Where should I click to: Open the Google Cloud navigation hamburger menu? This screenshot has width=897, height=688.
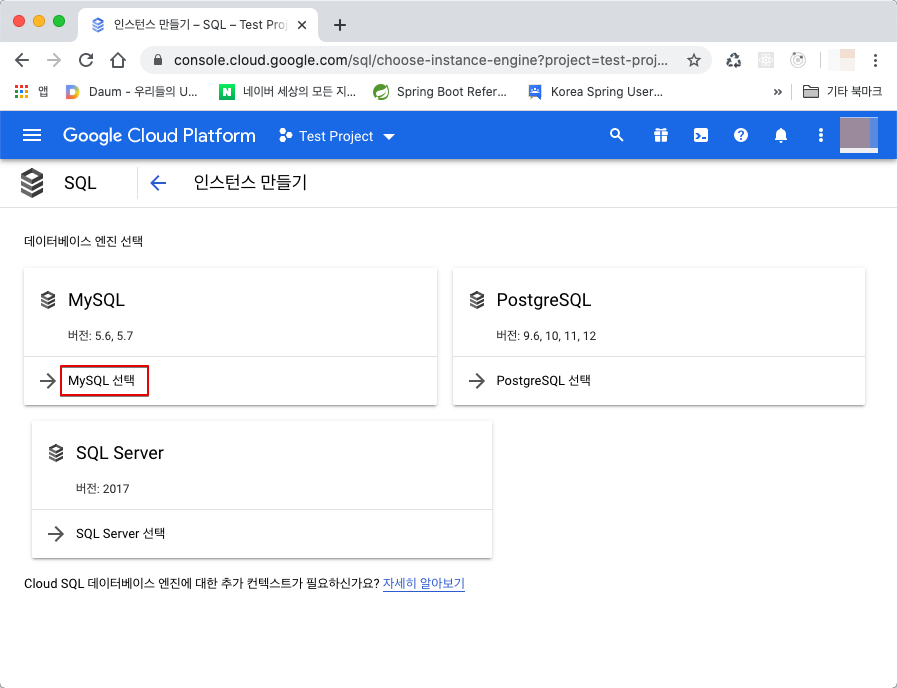click(31, 136)
